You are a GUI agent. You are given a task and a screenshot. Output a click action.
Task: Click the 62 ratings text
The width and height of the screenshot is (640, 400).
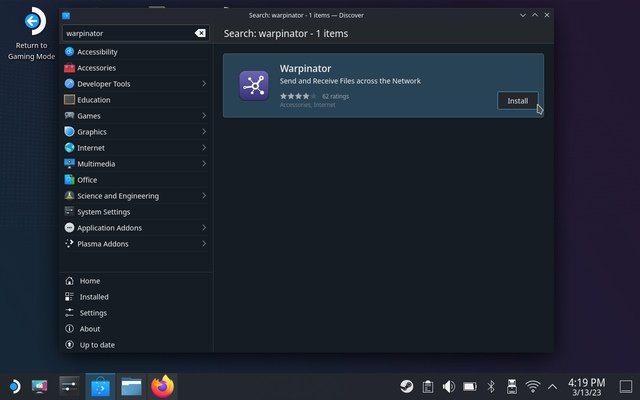tap(336, 96)
